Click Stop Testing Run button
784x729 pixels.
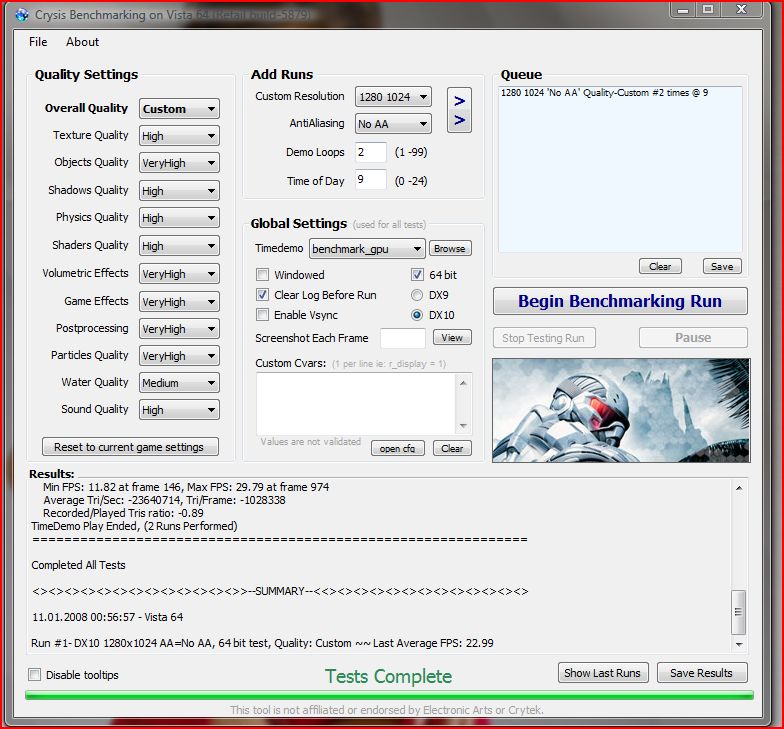[544, 338]
